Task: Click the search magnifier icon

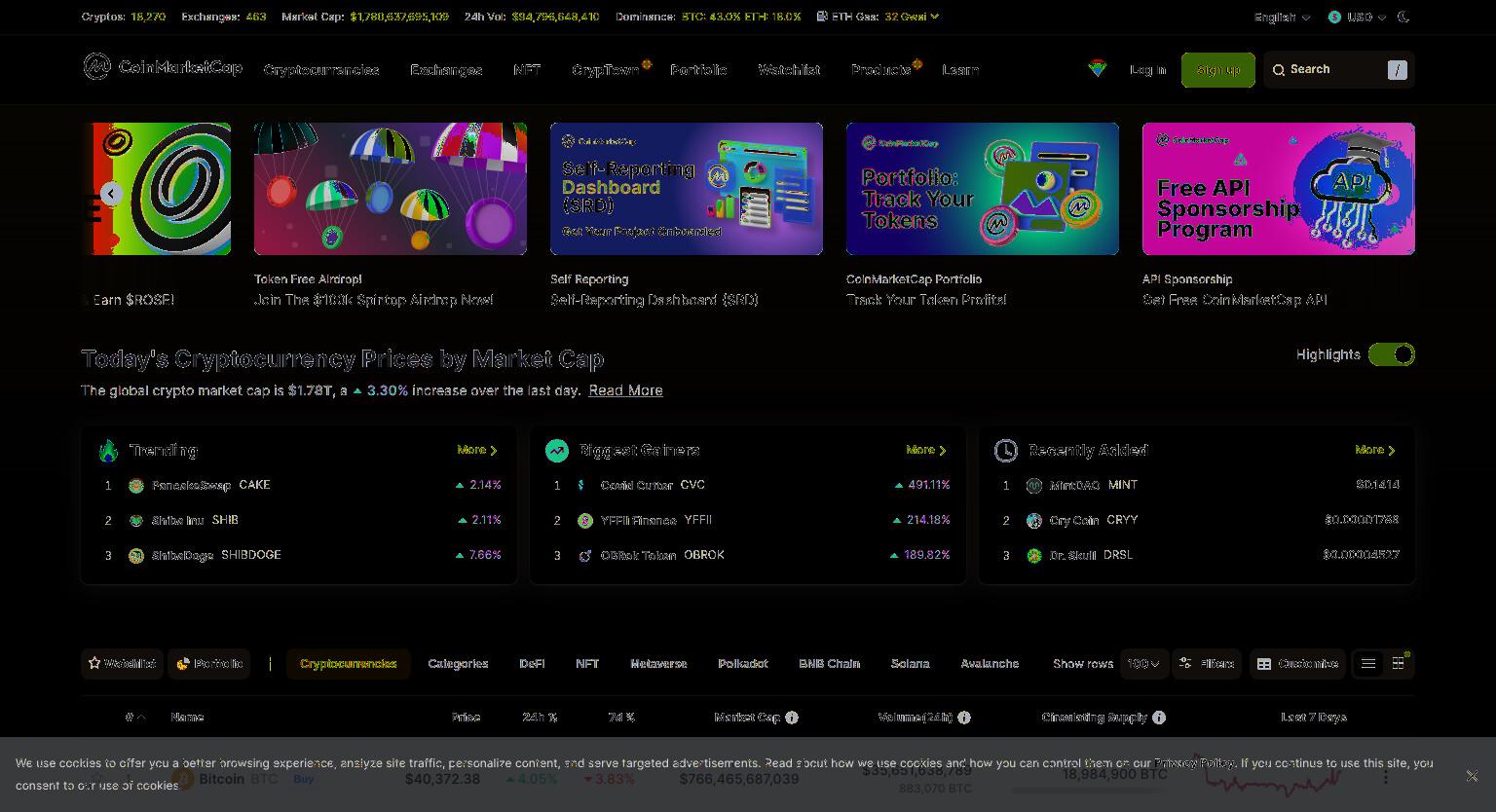Action: tap(1279, 70)
